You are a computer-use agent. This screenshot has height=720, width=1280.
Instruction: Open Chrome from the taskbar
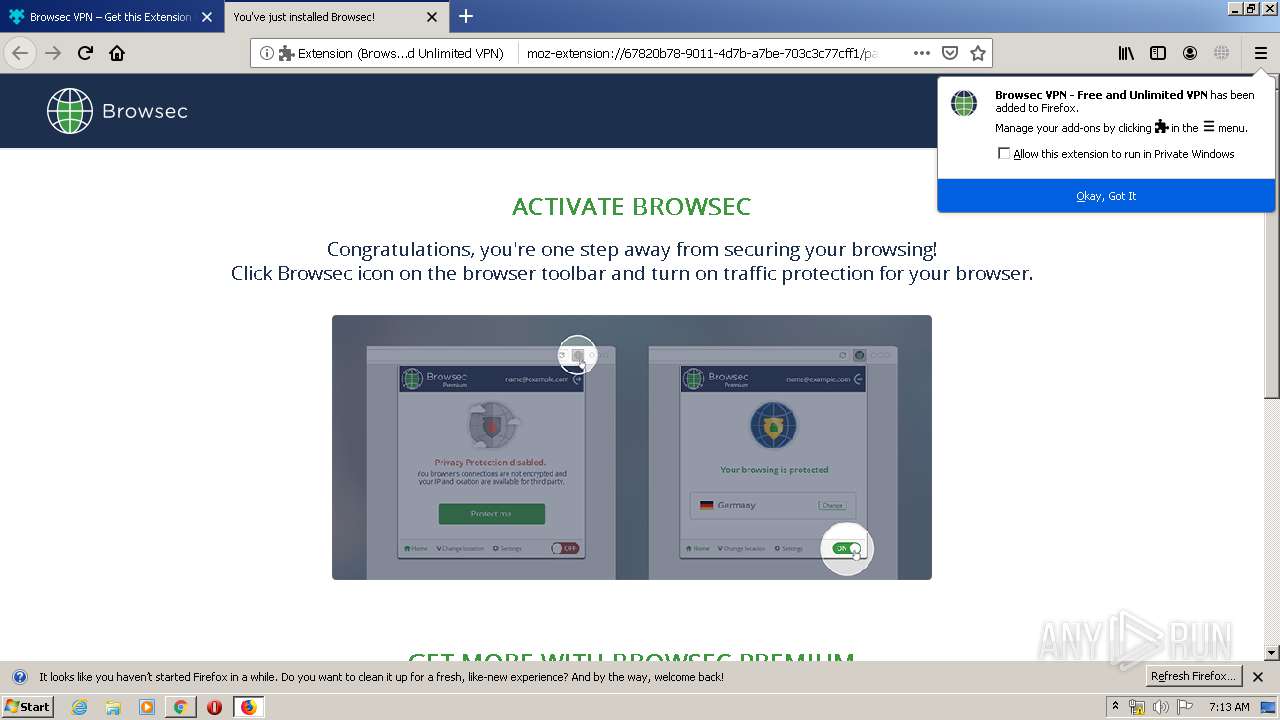point(181,707)
